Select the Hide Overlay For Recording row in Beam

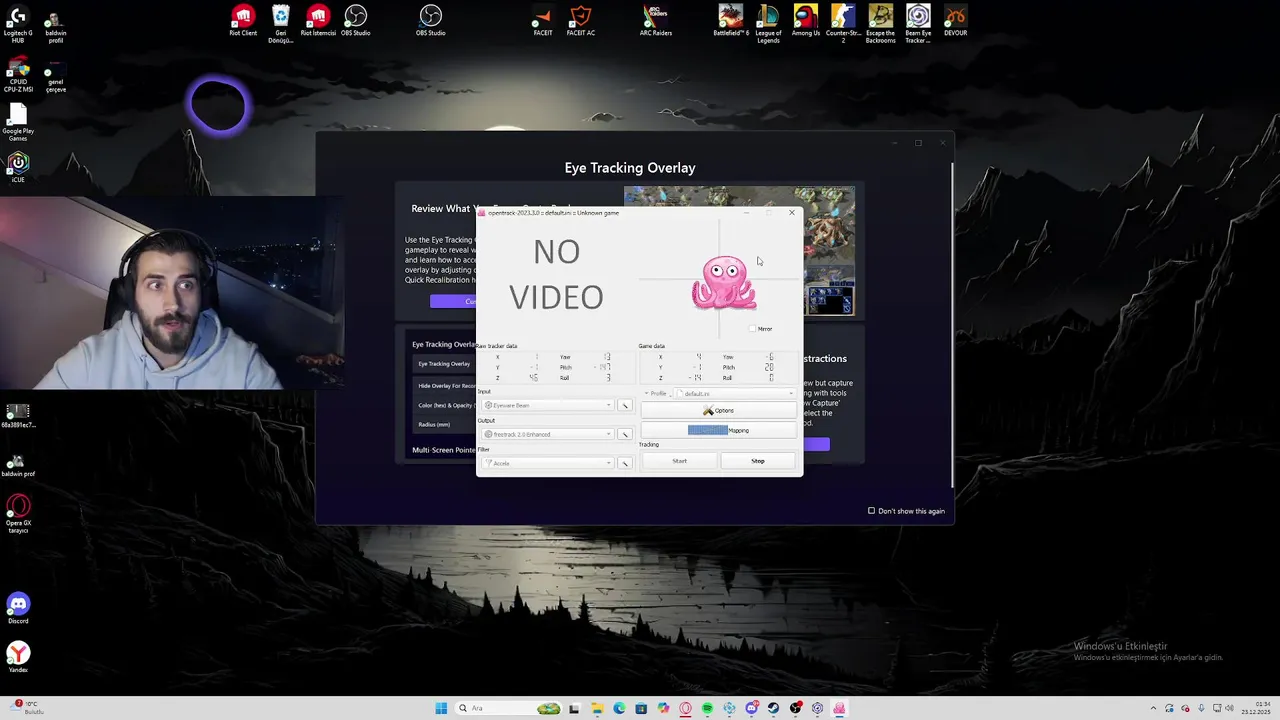click(x=444, y=385)
